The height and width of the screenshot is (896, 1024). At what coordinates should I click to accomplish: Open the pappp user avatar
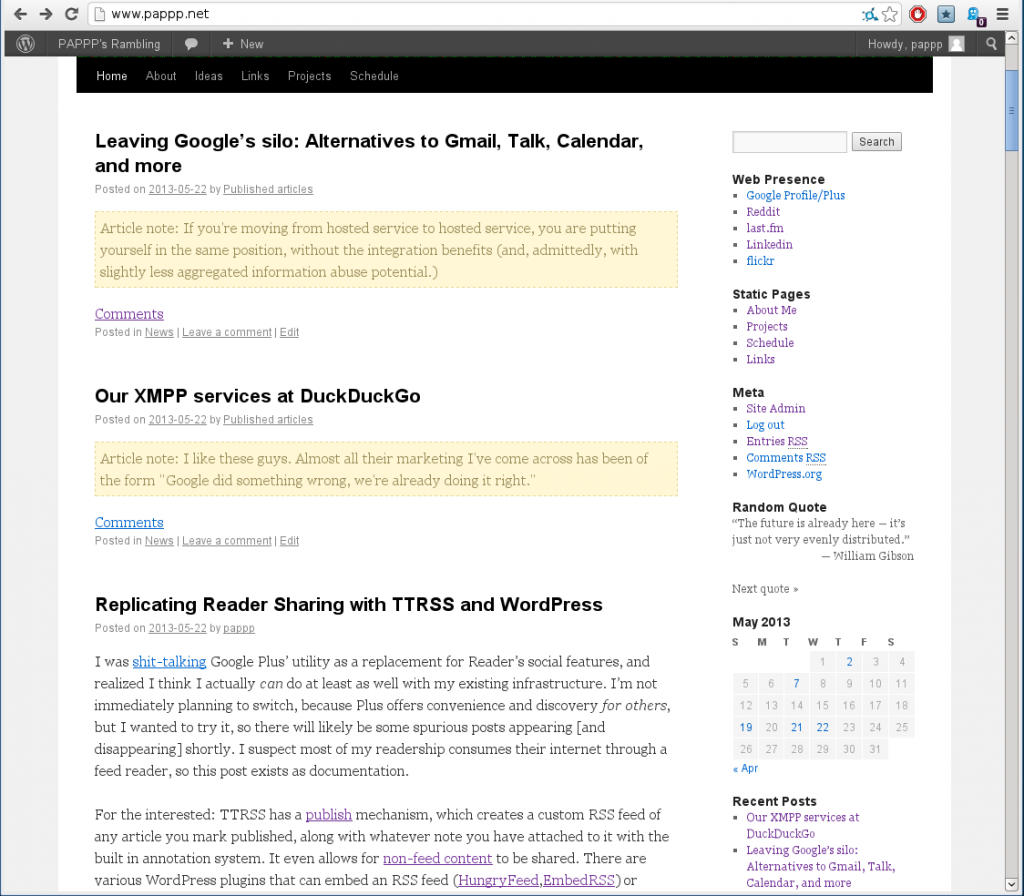coord(957,44)
